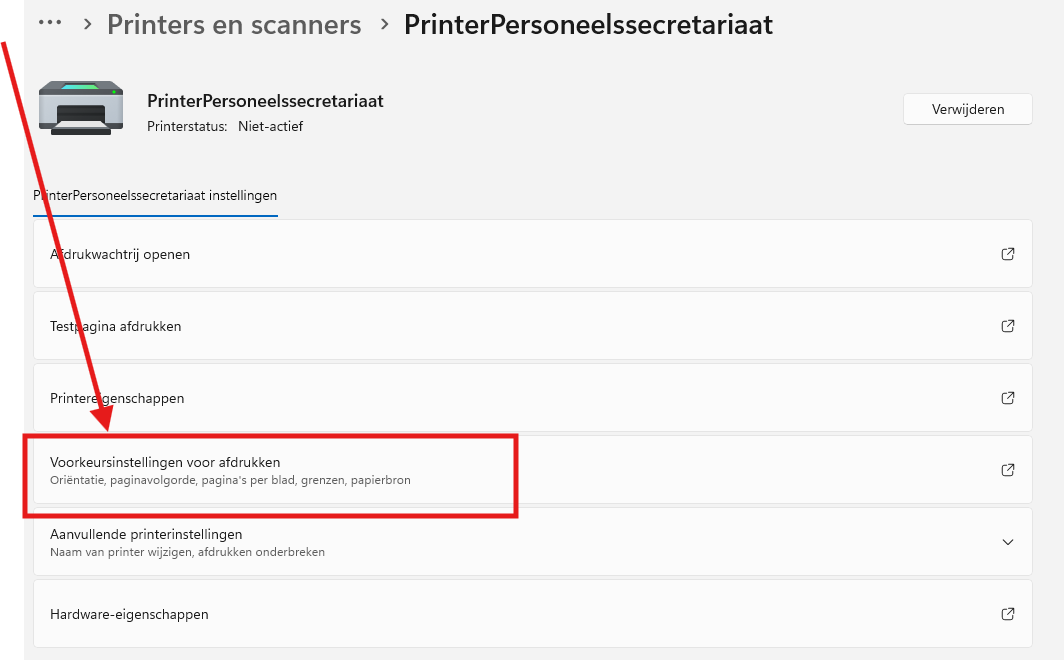1064x660 pixels.
Task: Click the Niet-actief printer status text
Action: pyautogui.click(x=270, y=126)
